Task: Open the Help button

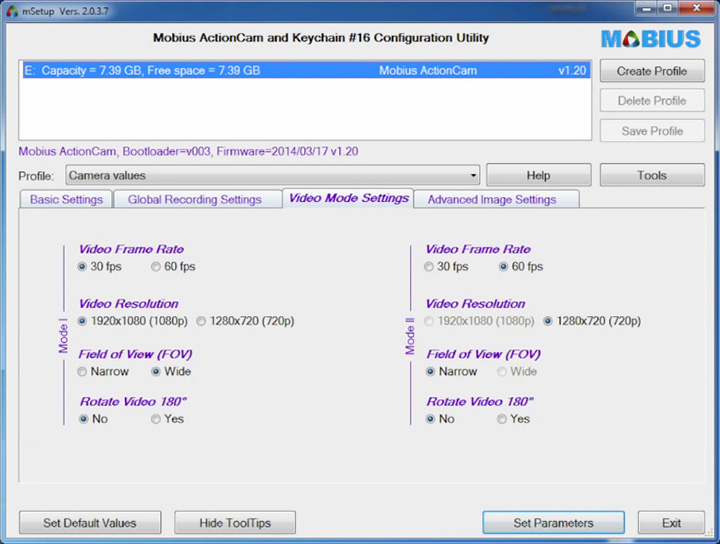Action: (539, 175)
